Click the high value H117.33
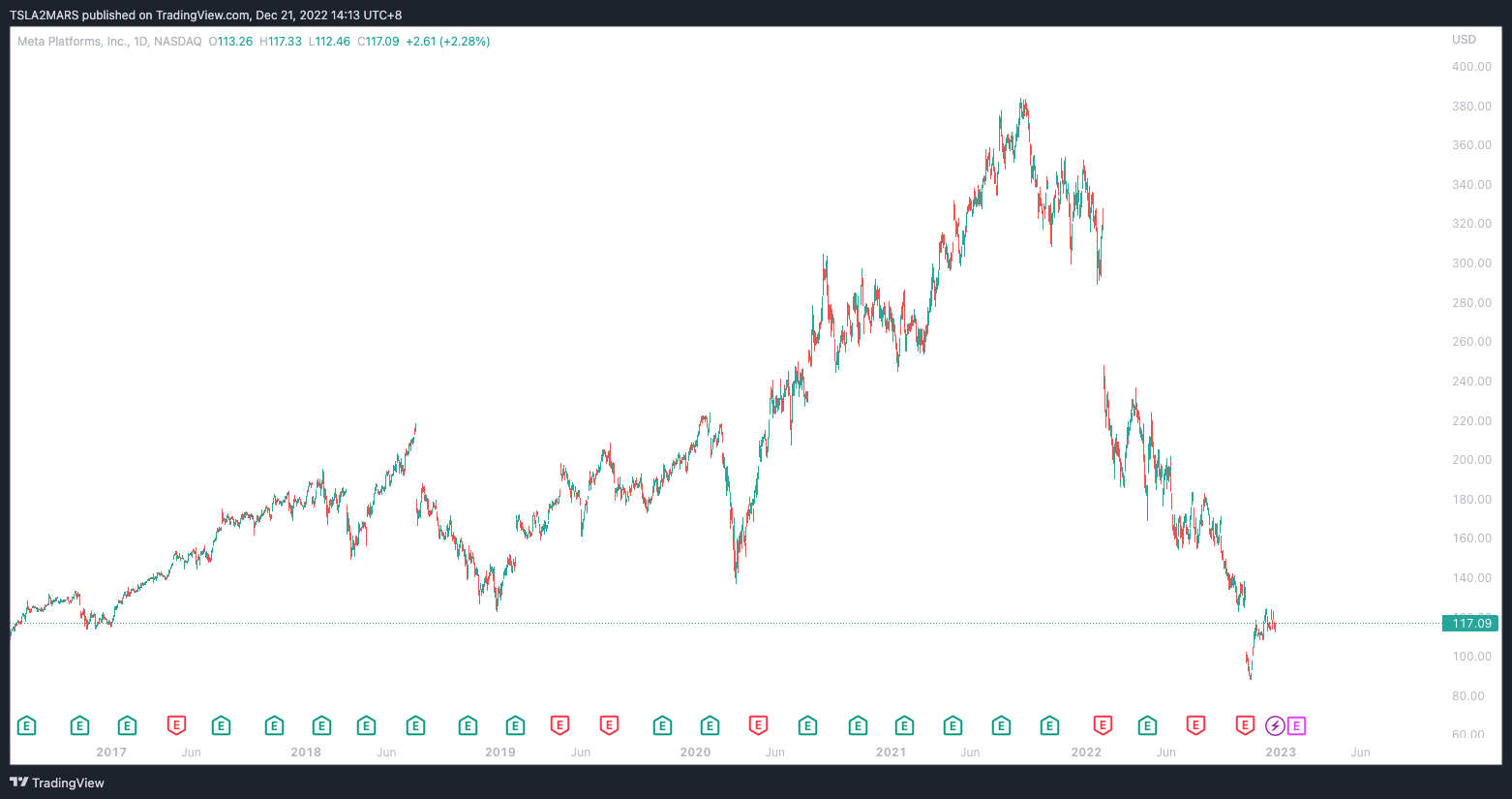Screen dimensions: 1512x799 [281, 42]
